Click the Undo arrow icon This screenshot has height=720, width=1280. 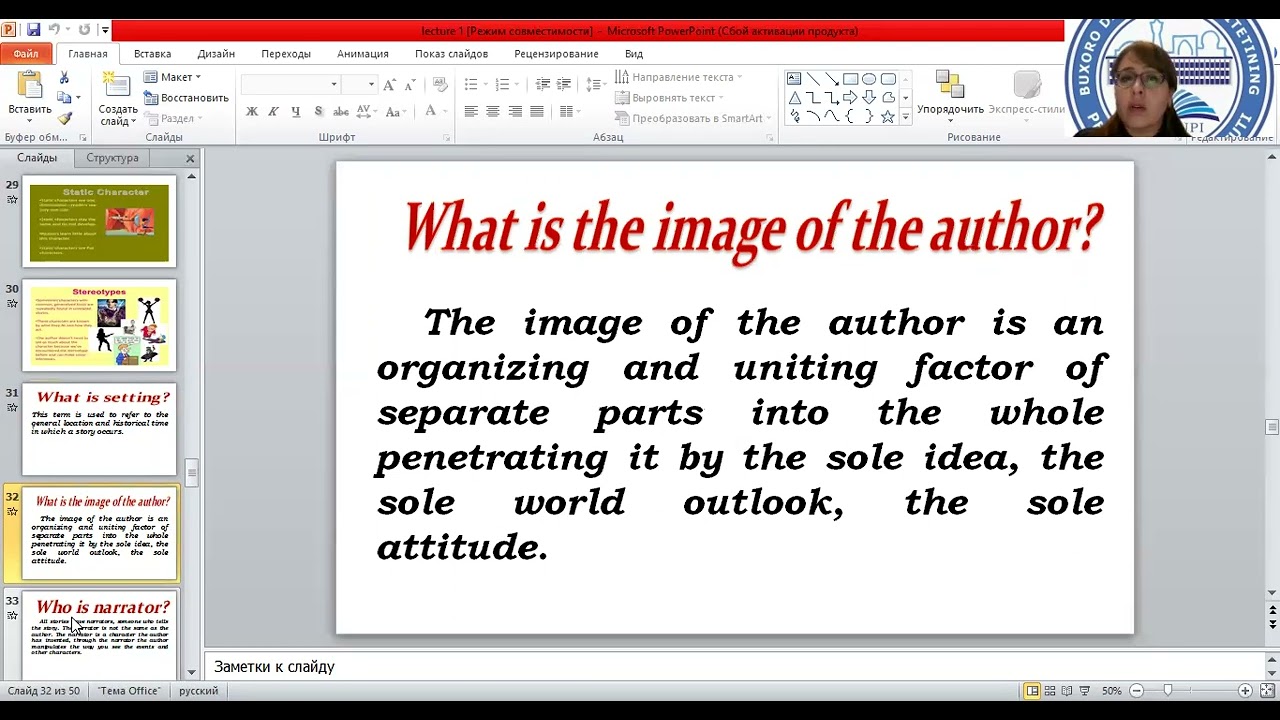coord(54,30)
